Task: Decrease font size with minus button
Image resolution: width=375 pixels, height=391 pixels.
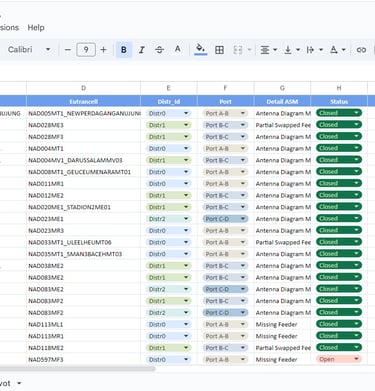Action: point(68,50)
